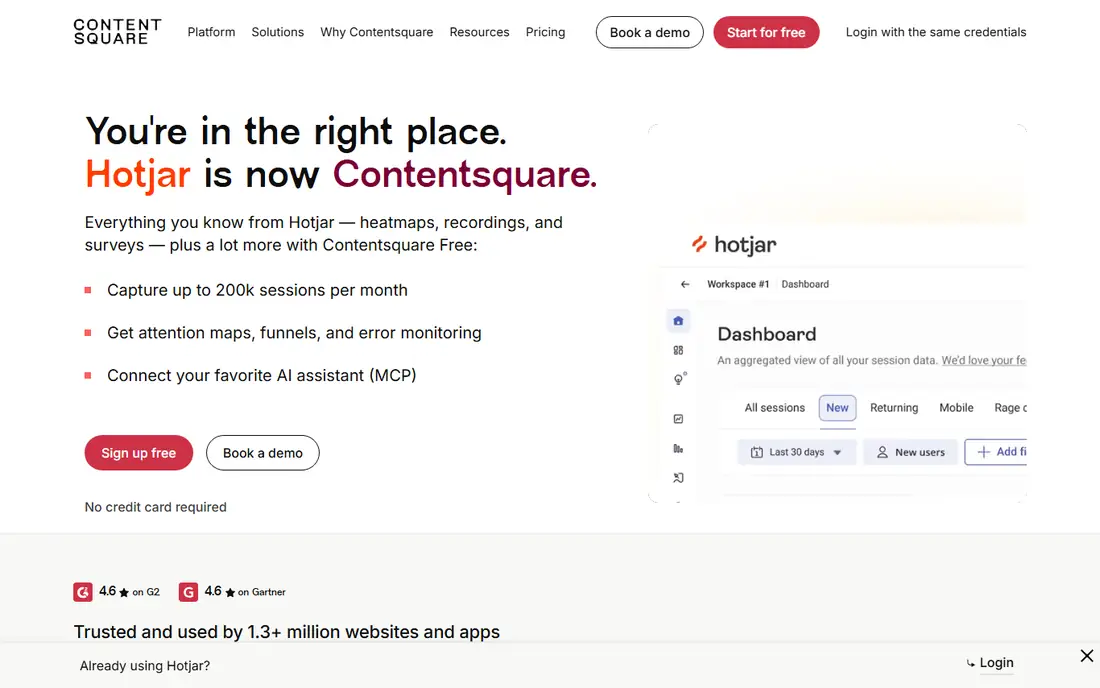The image size is (1100, 688).
Task: Click the hero Book a demo button
Action: [x=262, y=453]
